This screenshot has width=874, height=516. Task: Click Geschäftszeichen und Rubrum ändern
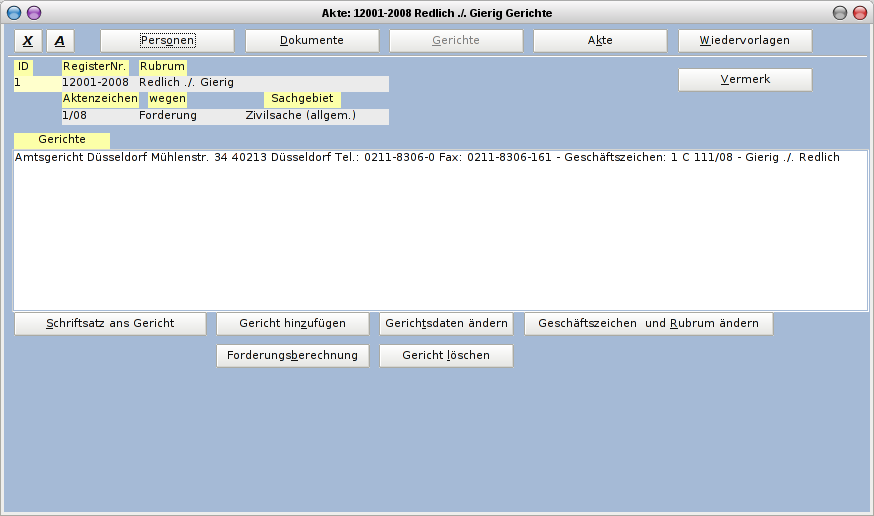pyautogui.click(x=648, y=324)
